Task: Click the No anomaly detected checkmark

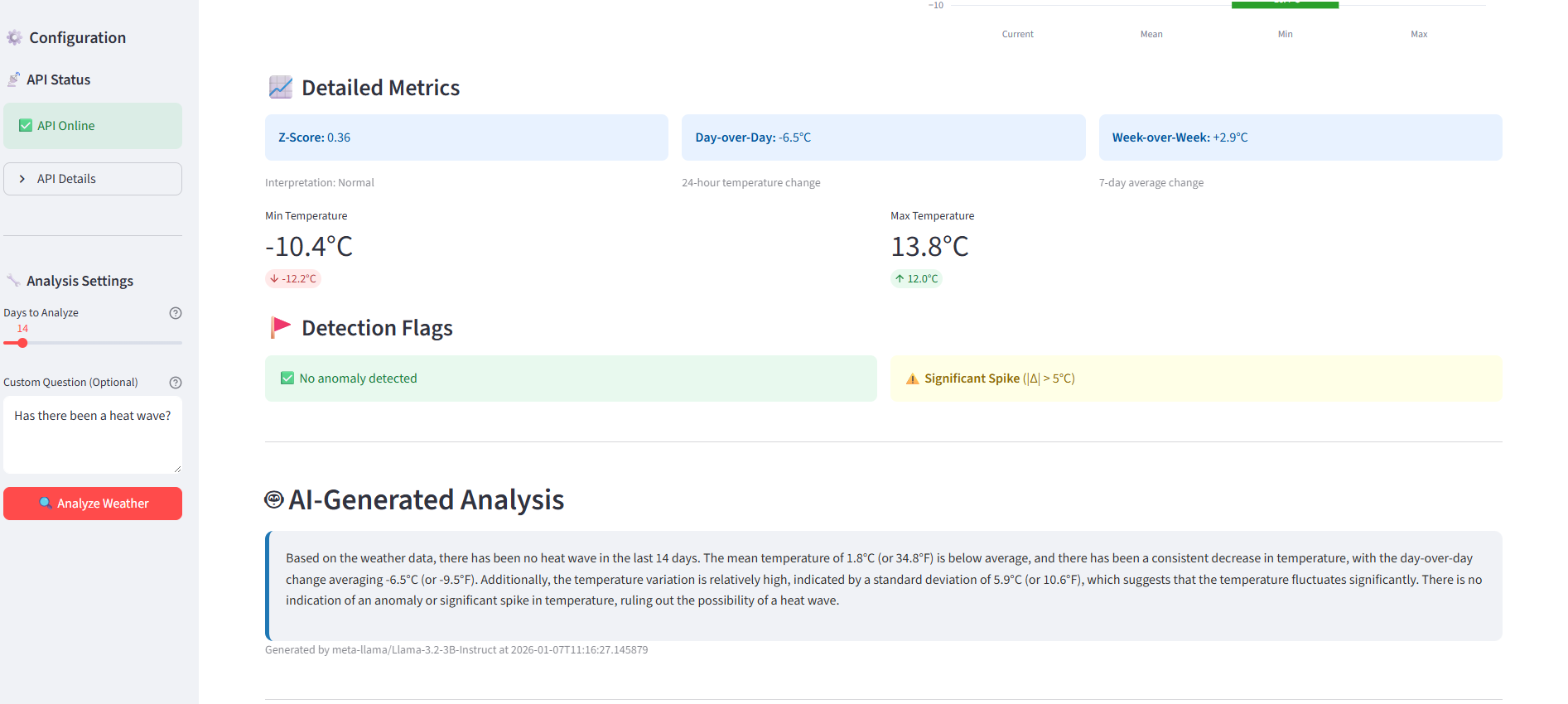Action: click(287, 379)
